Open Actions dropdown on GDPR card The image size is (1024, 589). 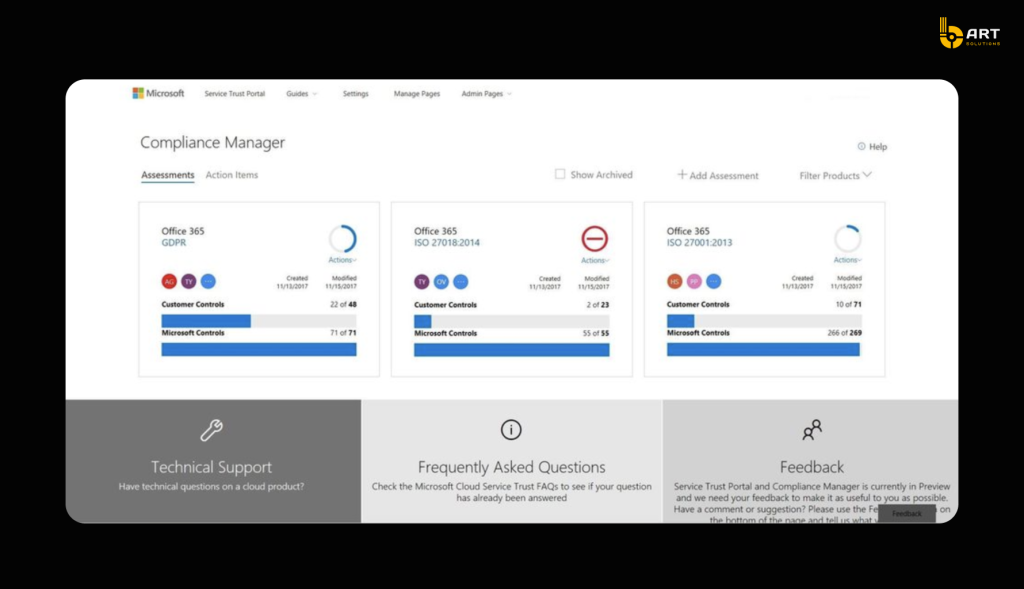tap(342, 260)
